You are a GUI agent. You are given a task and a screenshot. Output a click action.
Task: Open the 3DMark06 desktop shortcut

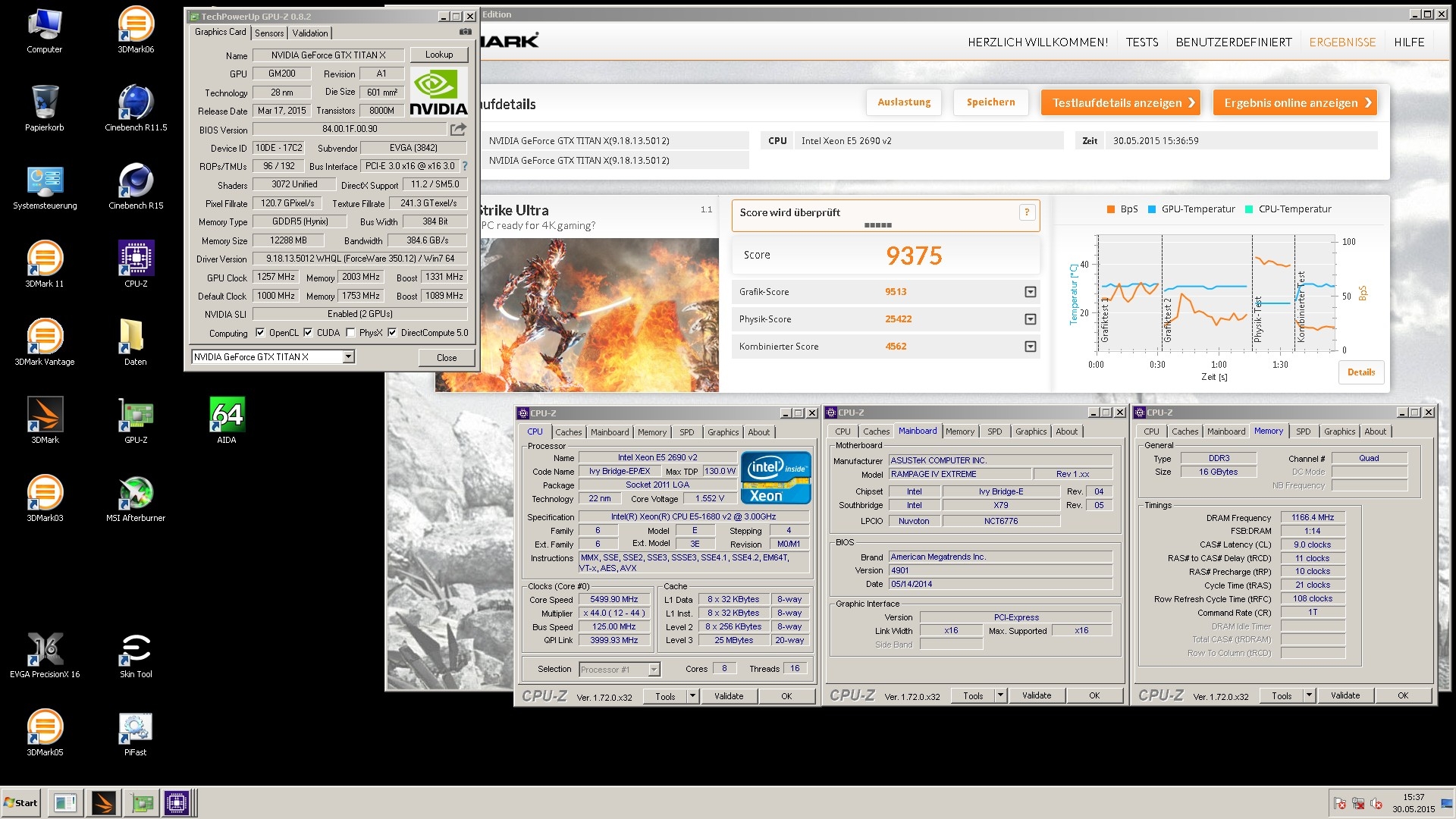point(136,30)
